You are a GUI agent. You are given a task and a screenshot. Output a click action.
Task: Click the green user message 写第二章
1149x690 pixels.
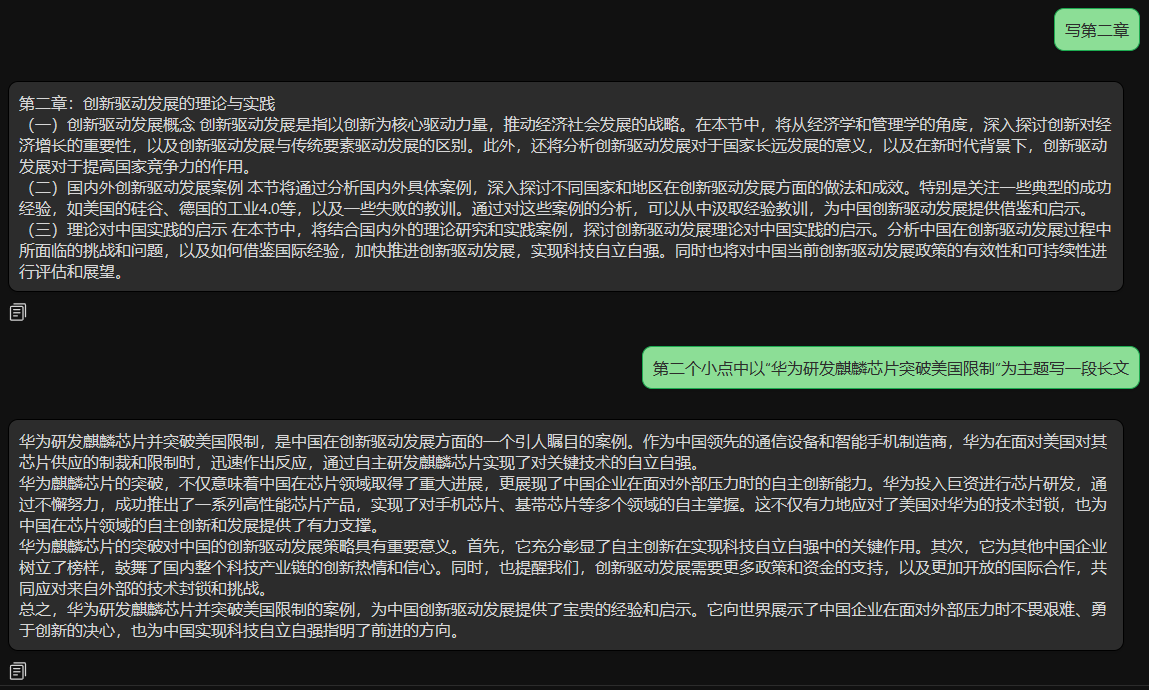(x=1096, y=30)
